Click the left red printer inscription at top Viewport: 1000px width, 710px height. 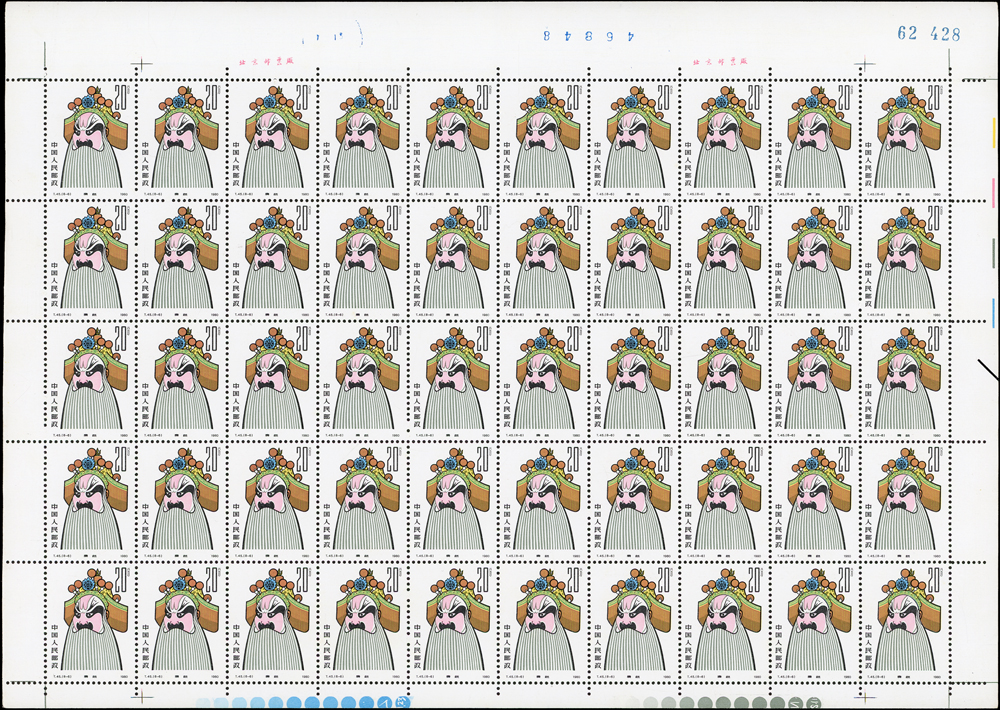[x=265, y=61]
